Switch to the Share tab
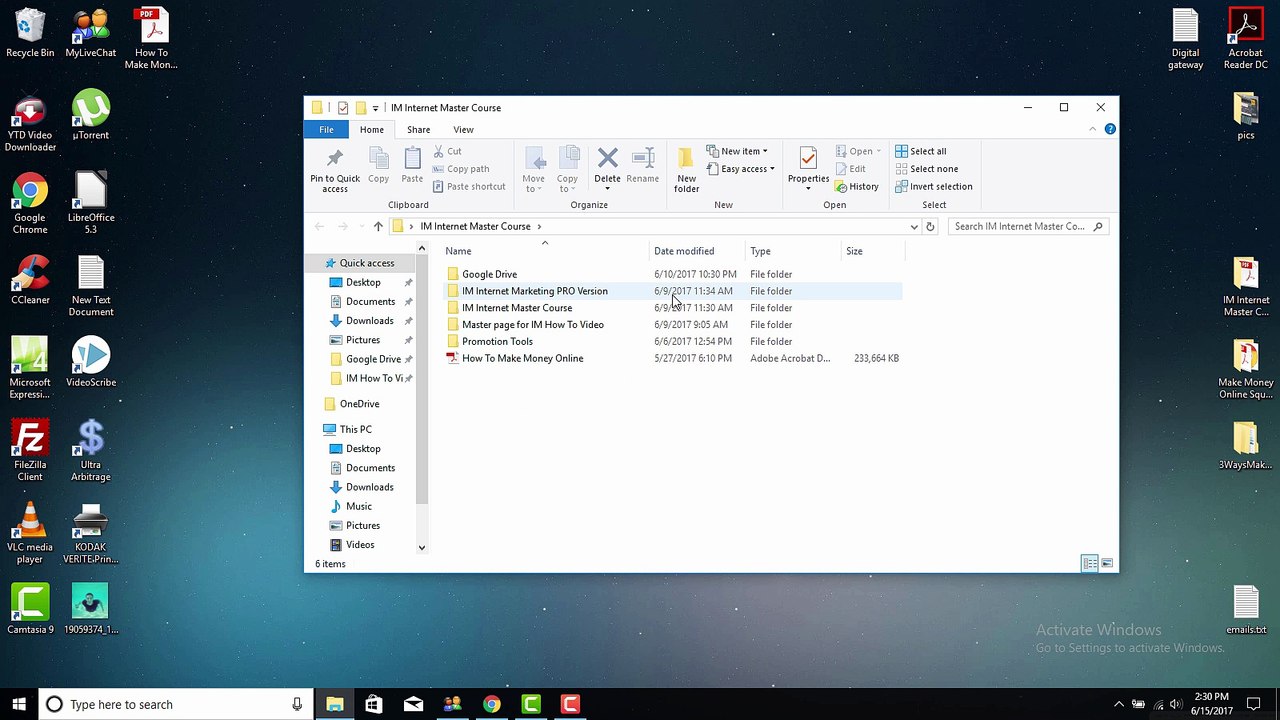 pos(418,129)
